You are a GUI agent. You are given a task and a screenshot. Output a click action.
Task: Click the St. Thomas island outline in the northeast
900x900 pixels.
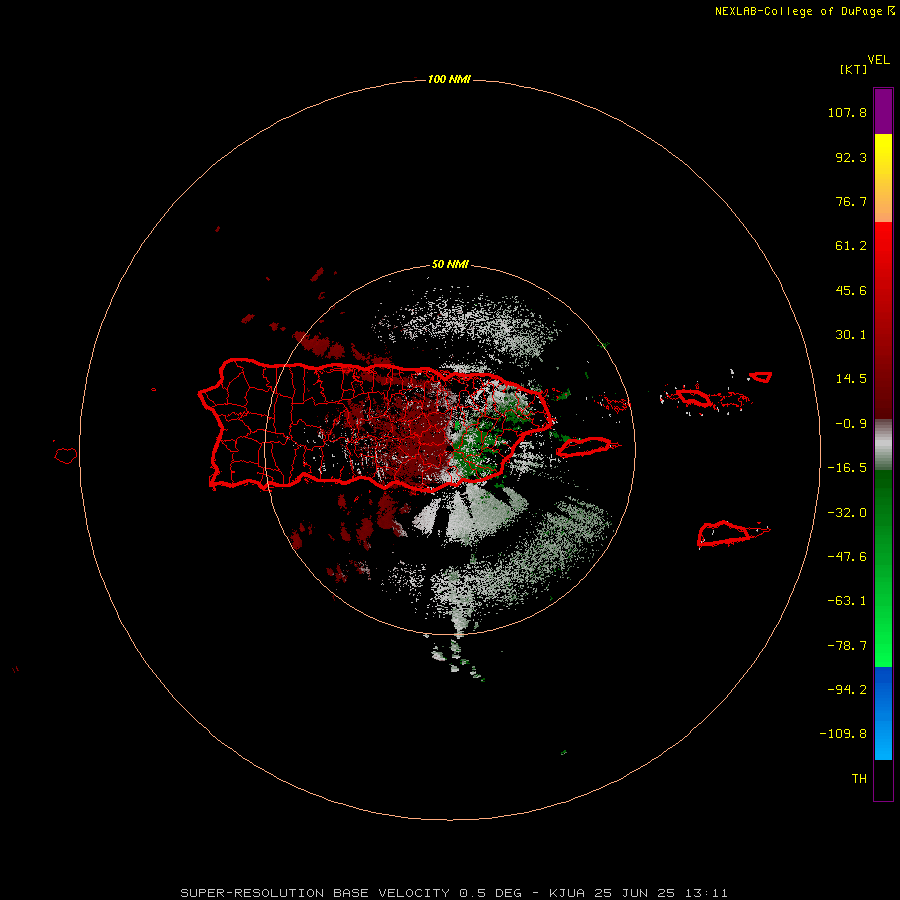tap(693, 397)
